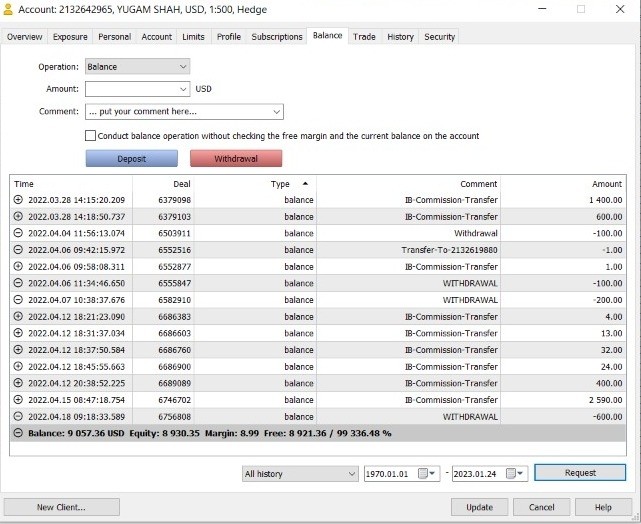This screenshot has width=641, height=524.
Task: Click the minus icon beside deal 6756808
Action: [x=18, y=416]
